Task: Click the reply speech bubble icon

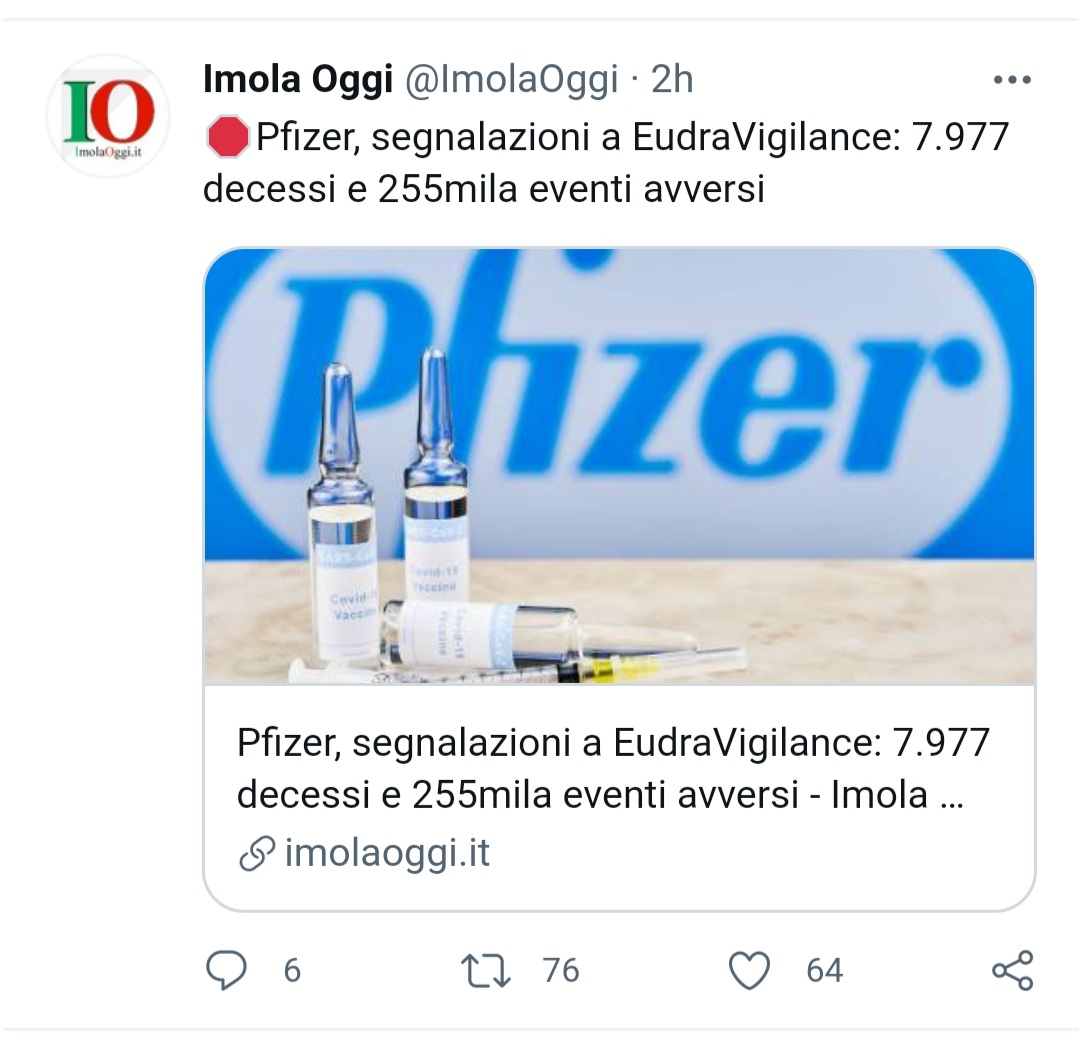Action: 226,970
